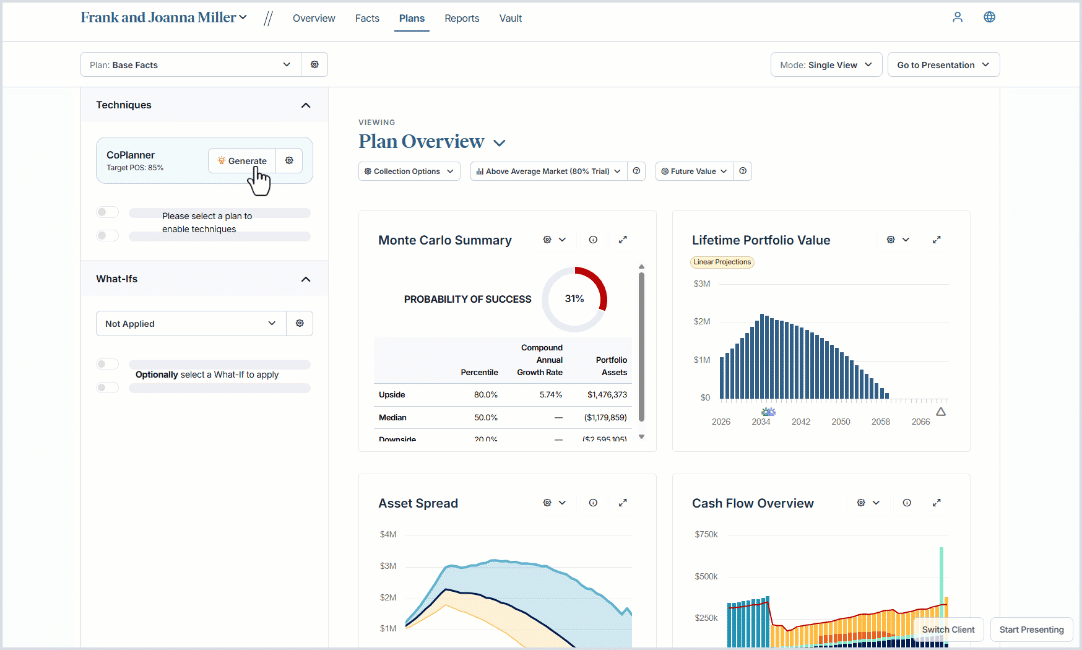Open the What-Ifs settings gear icon

point(299,323)
